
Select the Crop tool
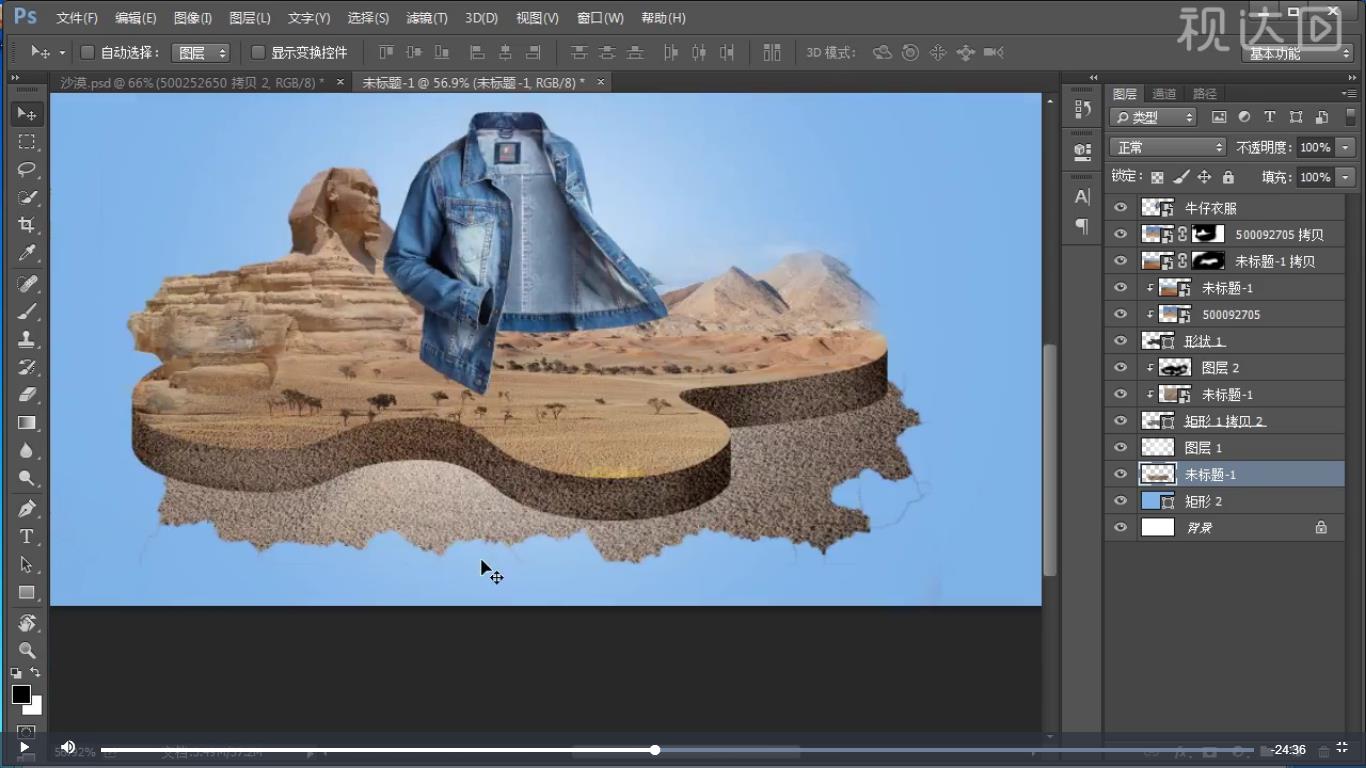point(27,225)
